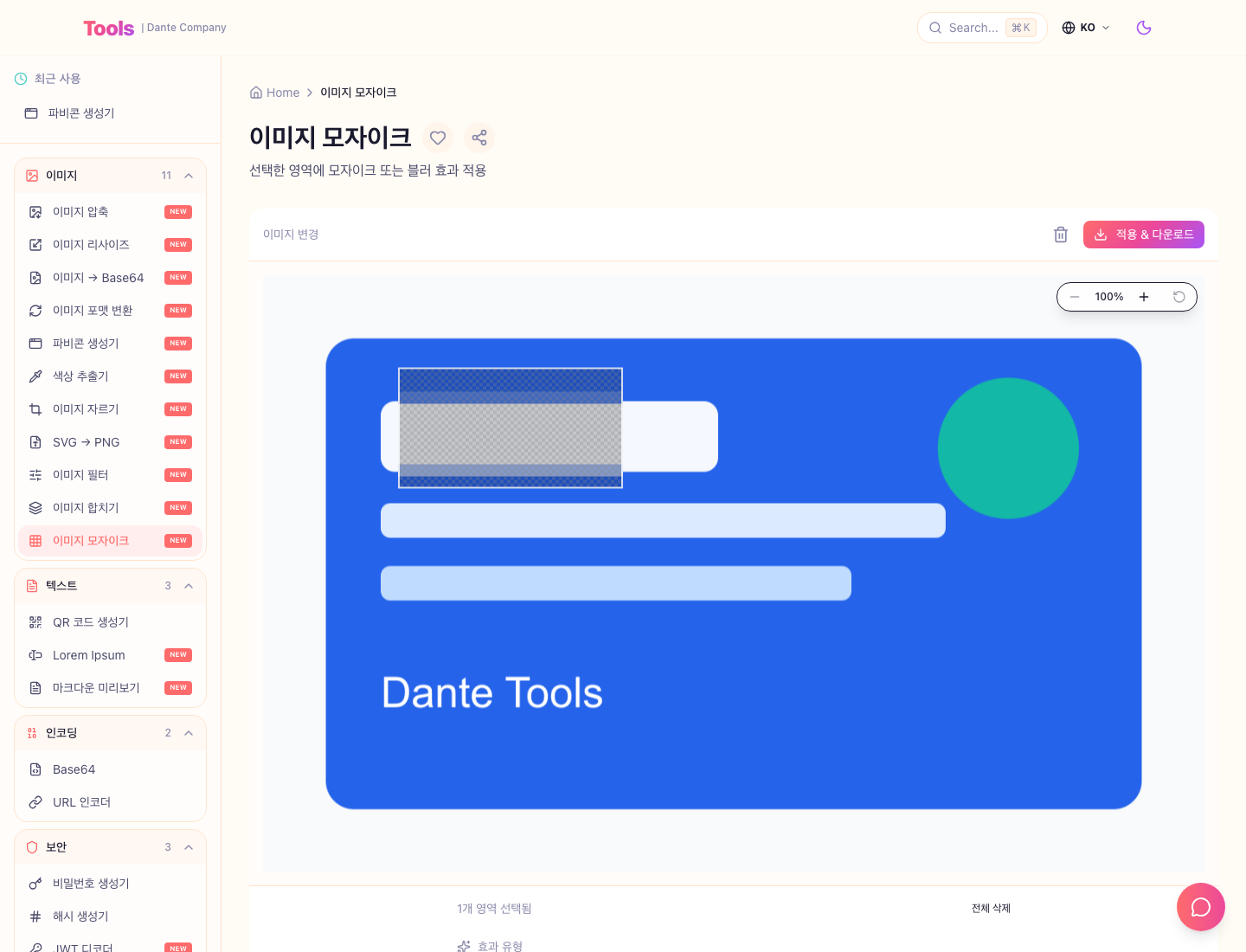This screenshot has height=952, width=1246.
Task: Open 파비콘 생성기 in the 이미지 section
Action: pyautogui.click(x=110, y=344)
